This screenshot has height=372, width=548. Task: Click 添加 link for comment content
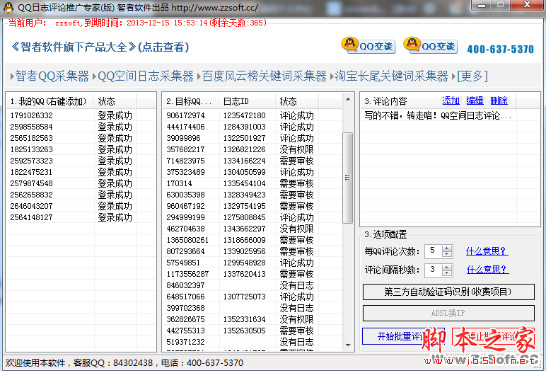point(451,101)
